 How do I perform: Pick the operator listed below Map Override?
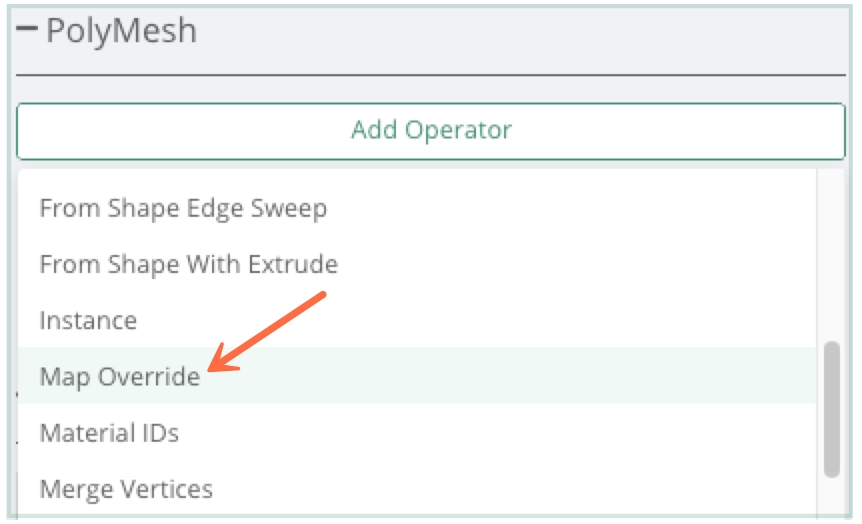[x=109, y=433]
